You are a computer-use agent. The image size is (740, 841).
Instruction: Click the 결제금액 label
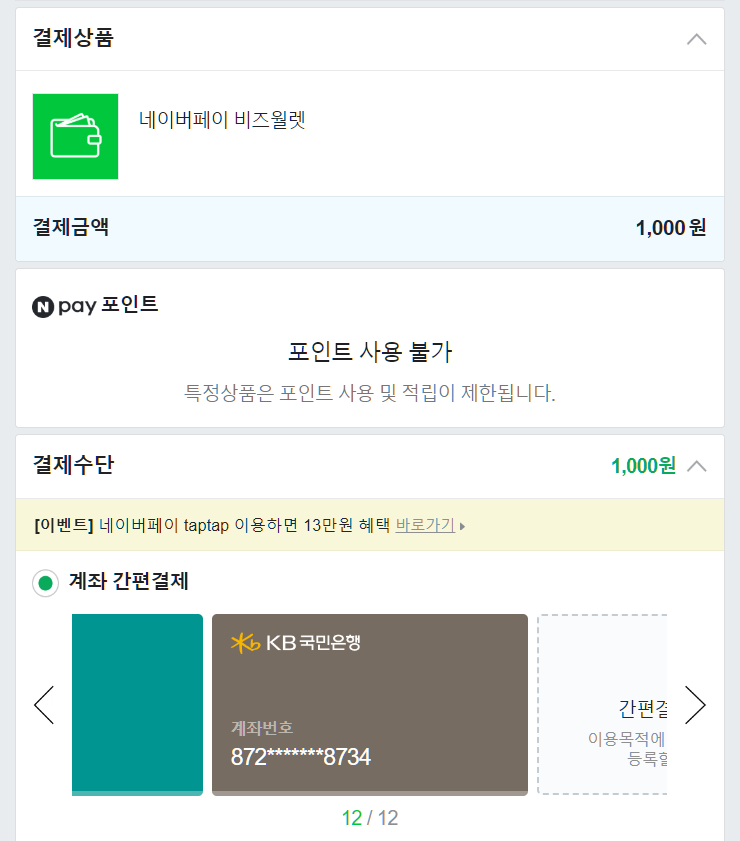click(71, 227)
